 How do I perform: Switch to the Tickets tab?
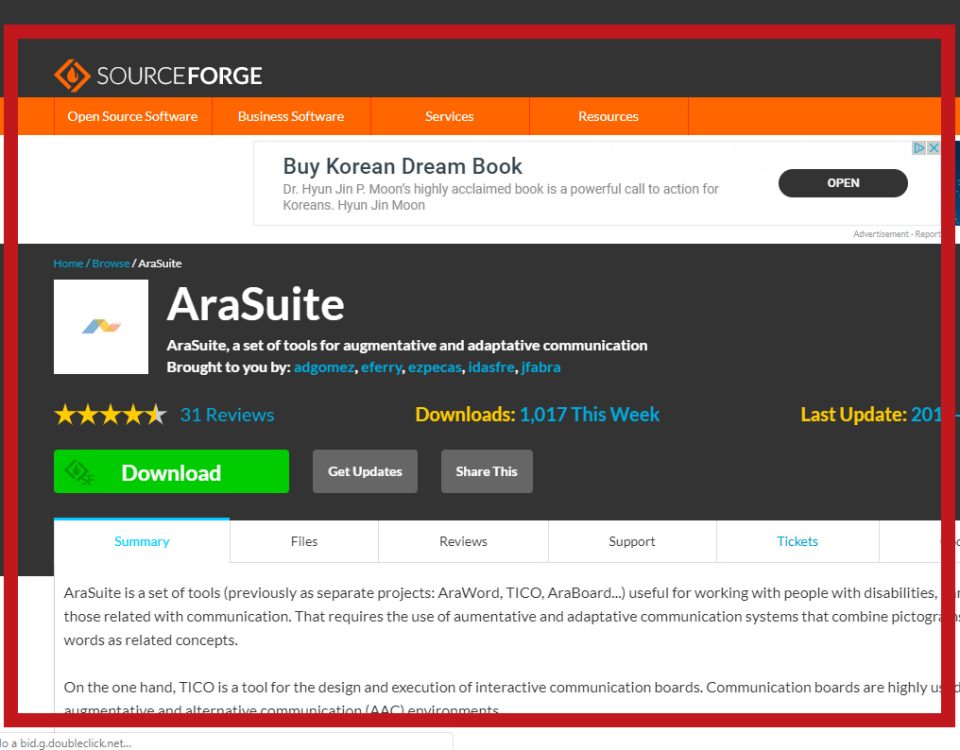(797, 541)
